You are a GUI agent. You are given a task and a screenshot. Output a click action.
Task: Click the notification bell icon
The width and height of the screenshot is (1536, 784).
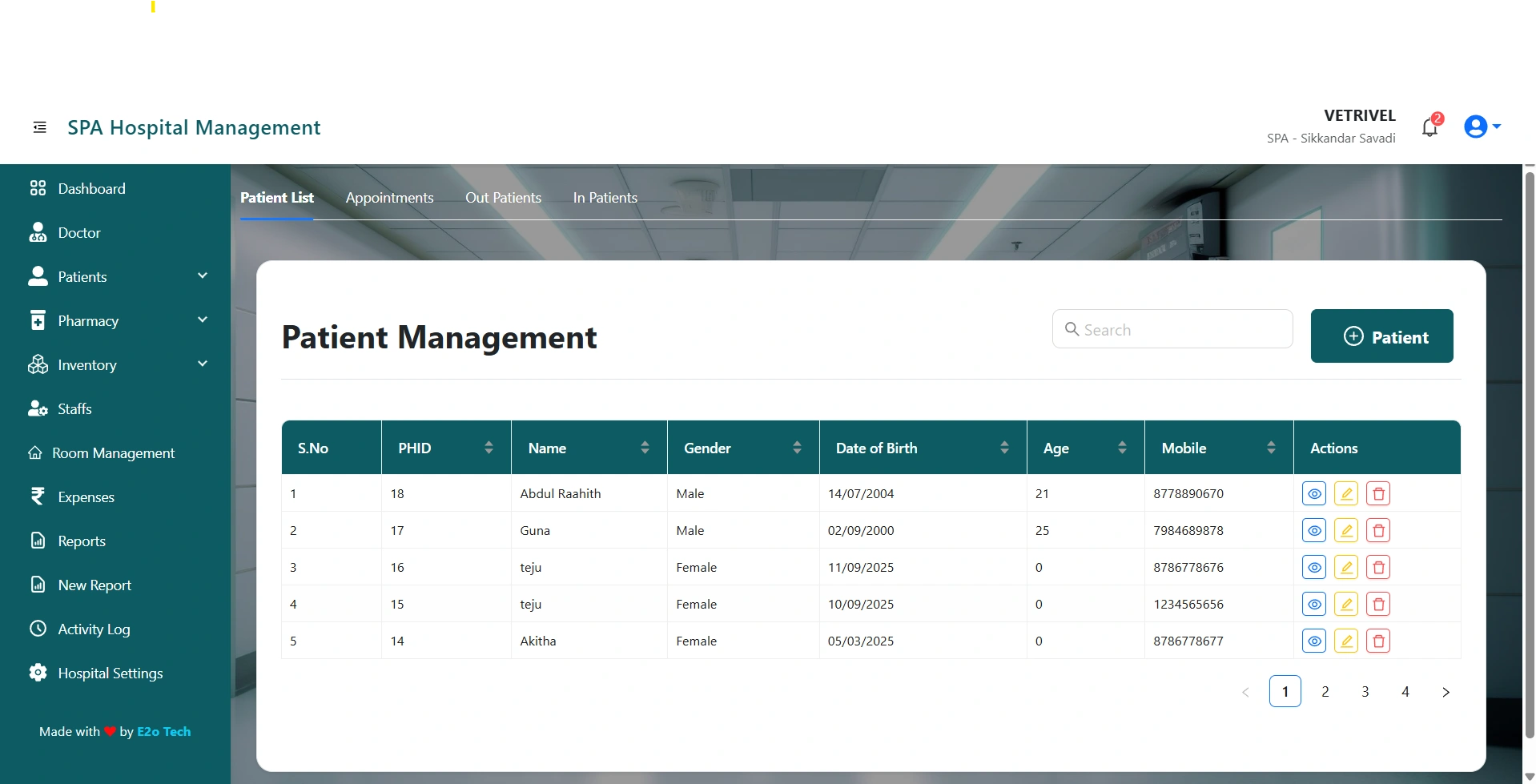coord(1429,127)
